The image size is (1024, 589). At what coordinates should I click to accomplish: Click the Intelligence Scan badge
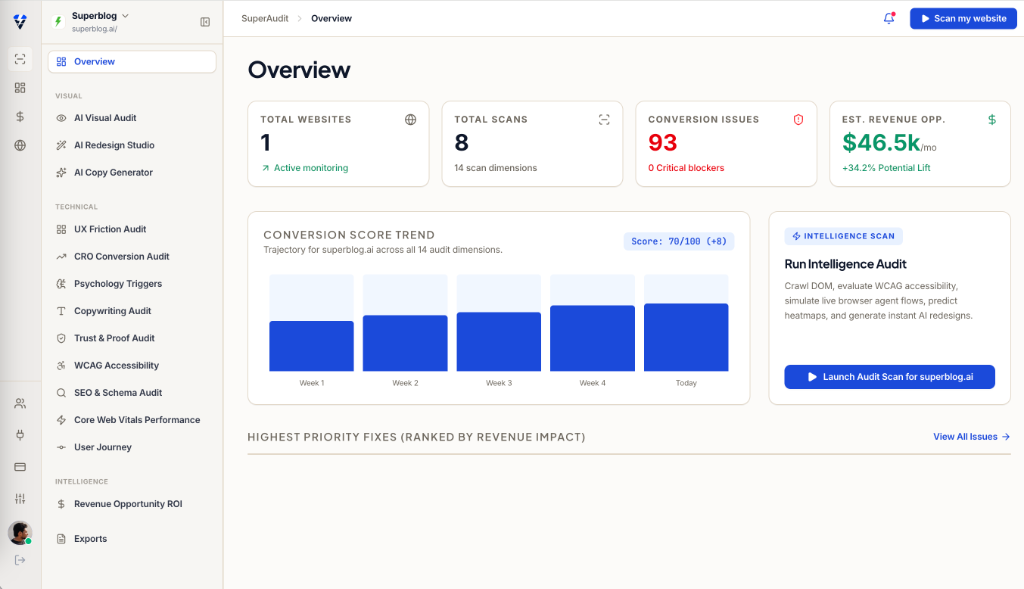tap(844, 236)
